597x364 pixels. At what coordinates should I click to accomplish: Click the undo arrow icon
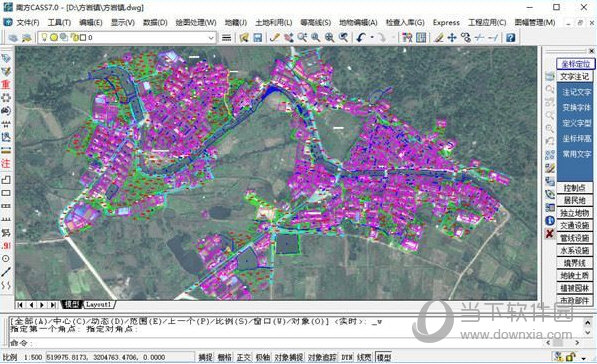[361, 37]
